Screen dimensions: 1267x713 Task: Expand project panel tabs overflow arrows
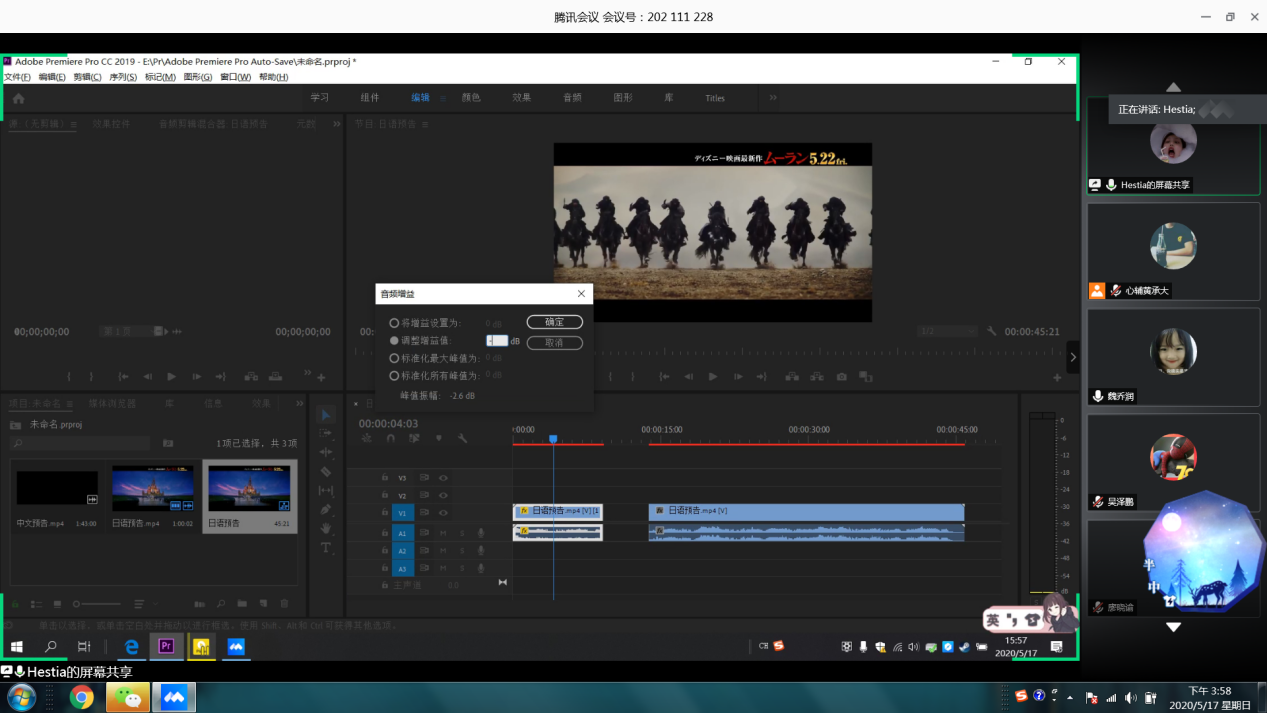299,404
